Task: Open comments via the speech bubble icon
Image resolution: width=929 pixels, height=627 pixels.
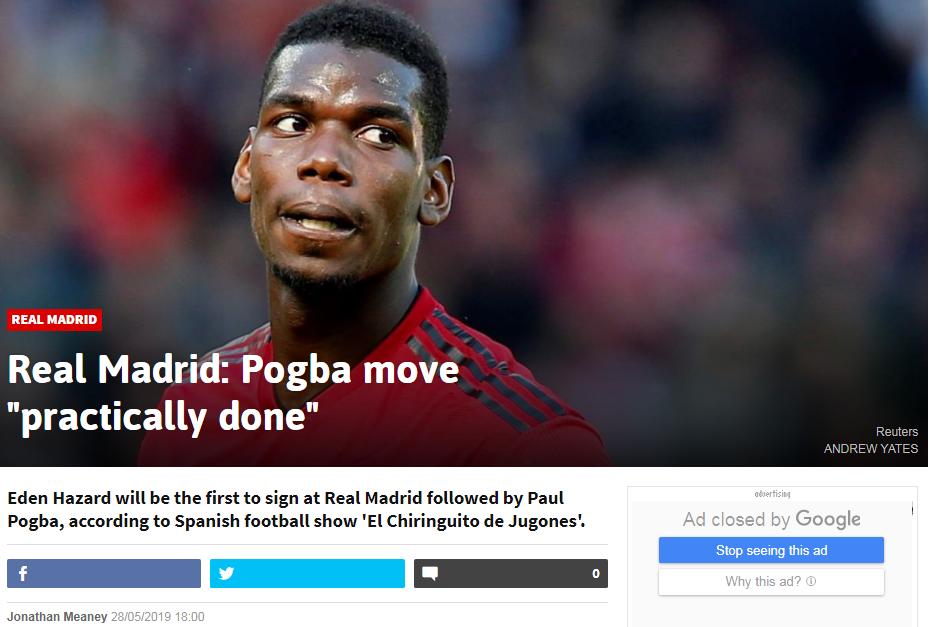Action: (430, 574)
